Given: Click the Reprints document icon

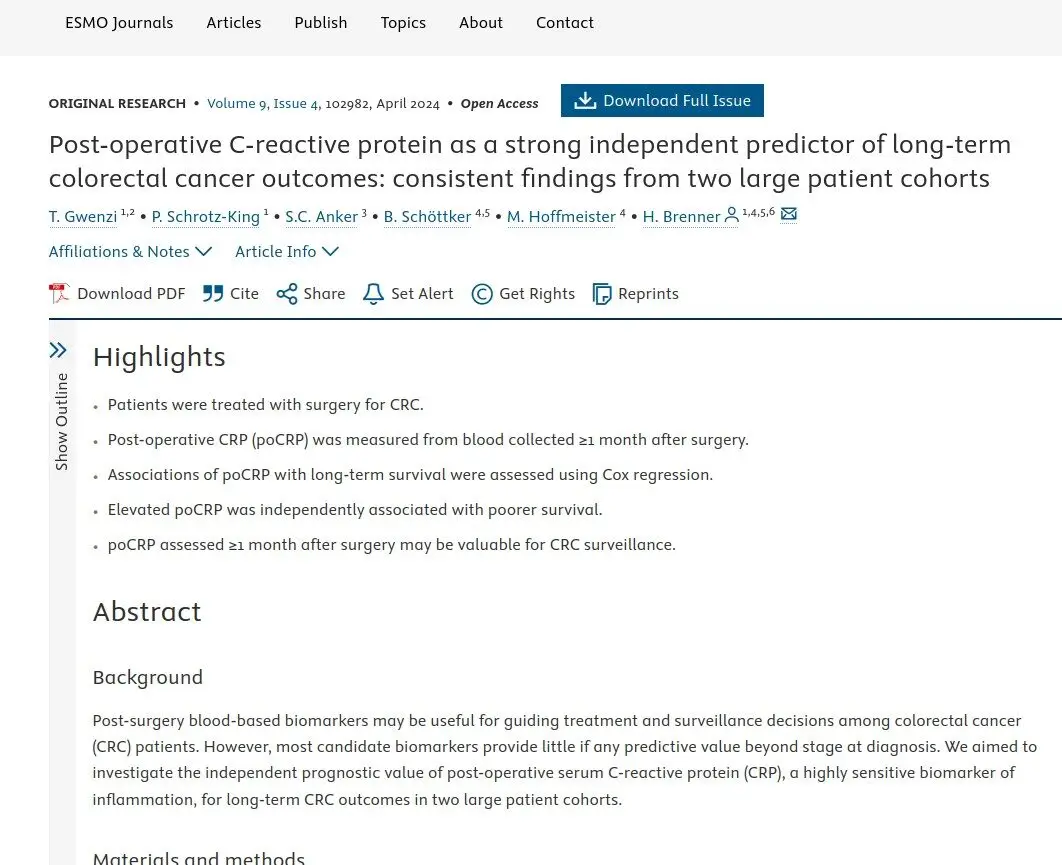Looking at the screenshot, I should coord(601,293).
